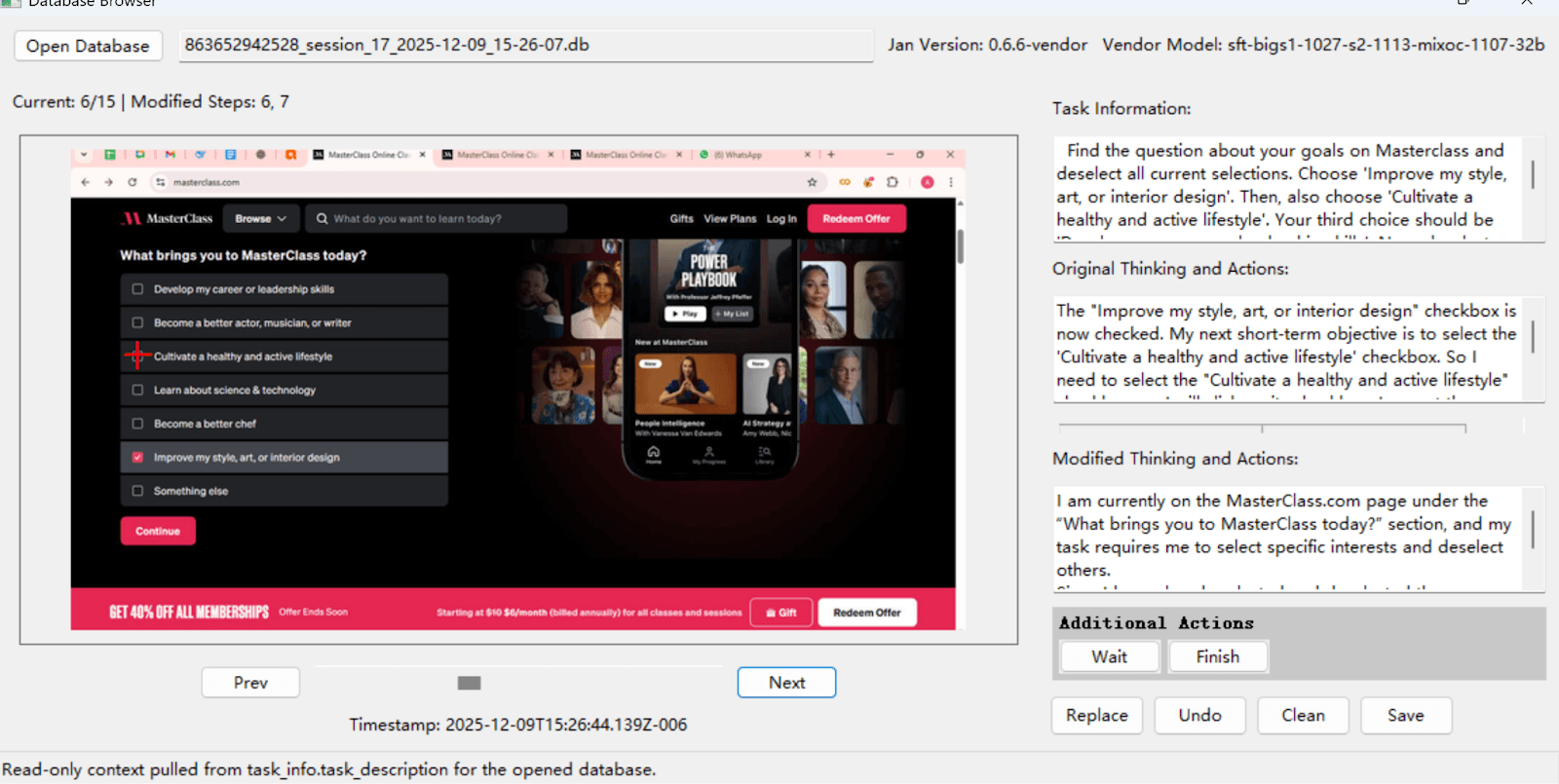
Task: Switch to the second MasterClass tab
Action: click(497, 155)
